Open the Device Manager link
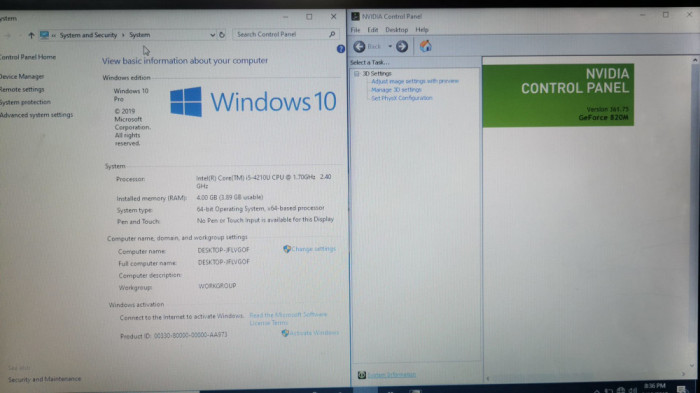Image resolution: width=700 pixels, height=393 pixels. pyautogui.click(x=22, y=76)
